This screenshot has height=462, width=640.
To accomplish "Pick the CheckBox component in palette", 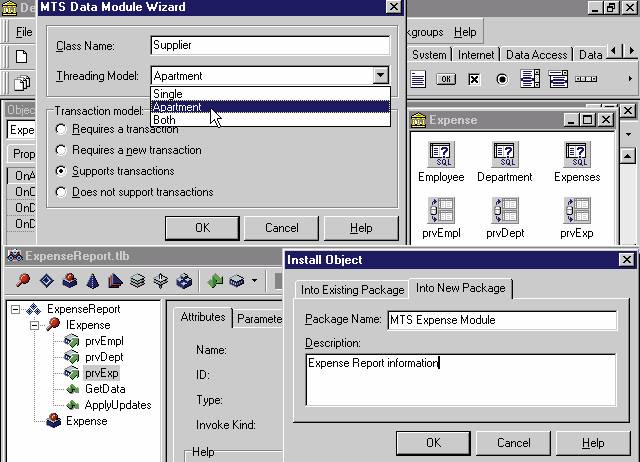I will tap(473, 79).
